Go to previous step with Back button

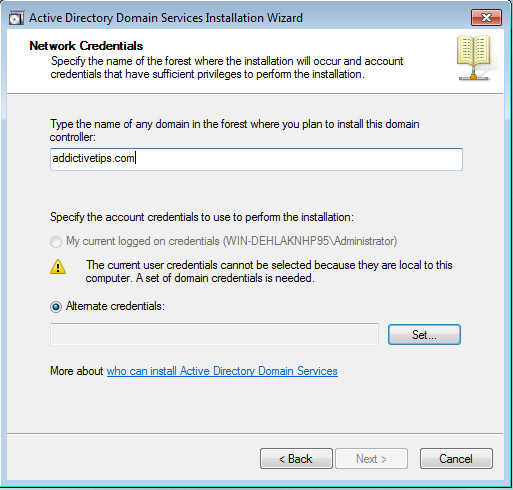click(x=296, y=459)
